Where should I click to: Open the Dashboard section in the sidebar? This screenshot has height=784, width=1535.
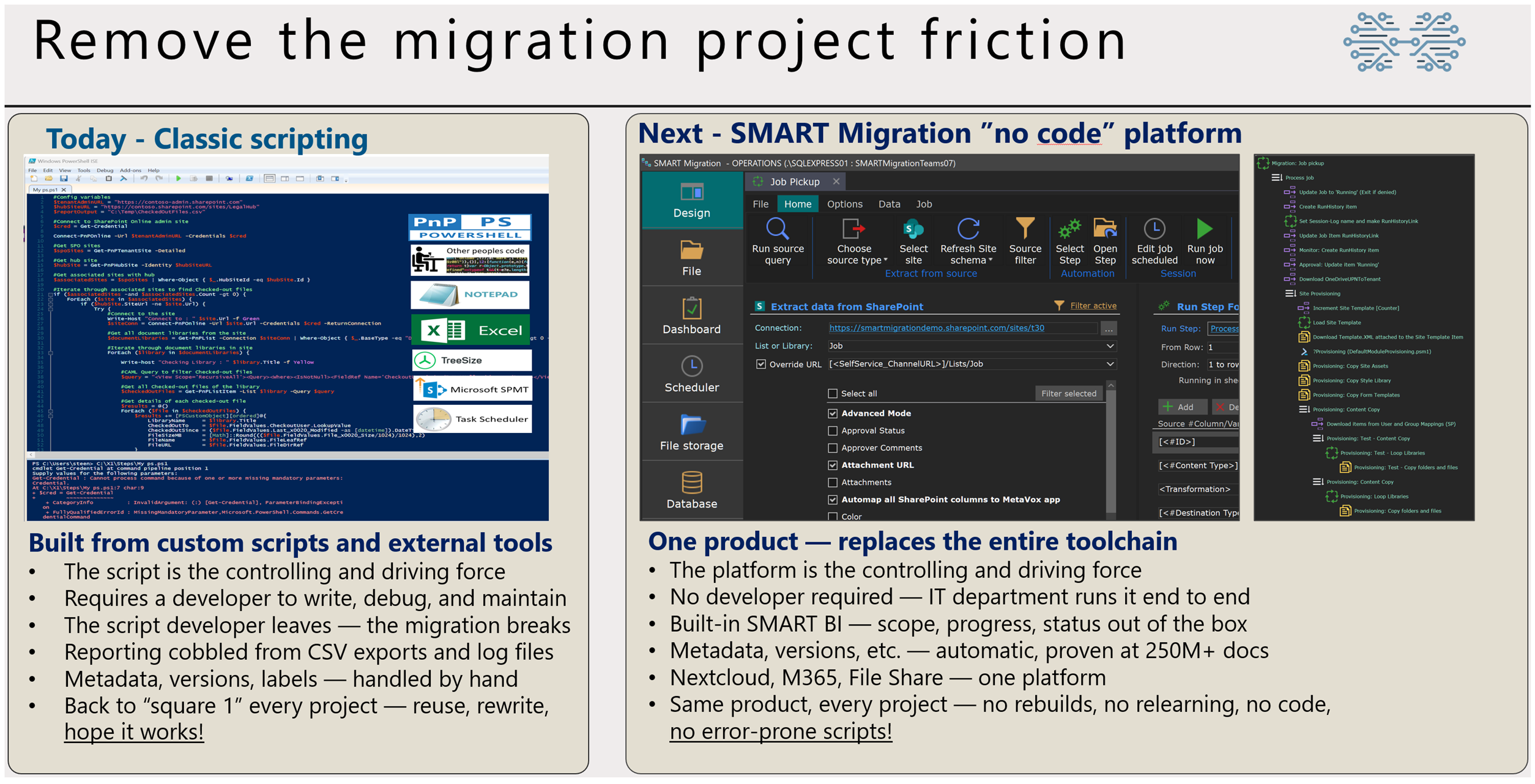click(x=691, y=316)
